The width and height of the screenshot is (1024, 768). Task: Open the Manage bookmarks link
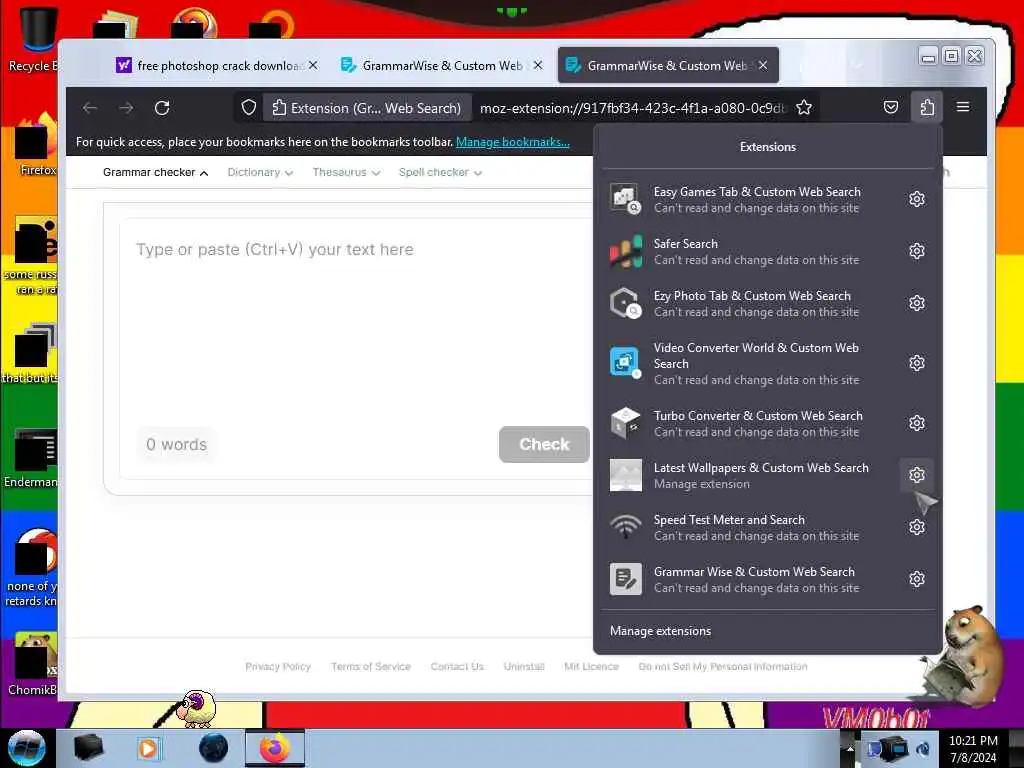click(513, 142)
